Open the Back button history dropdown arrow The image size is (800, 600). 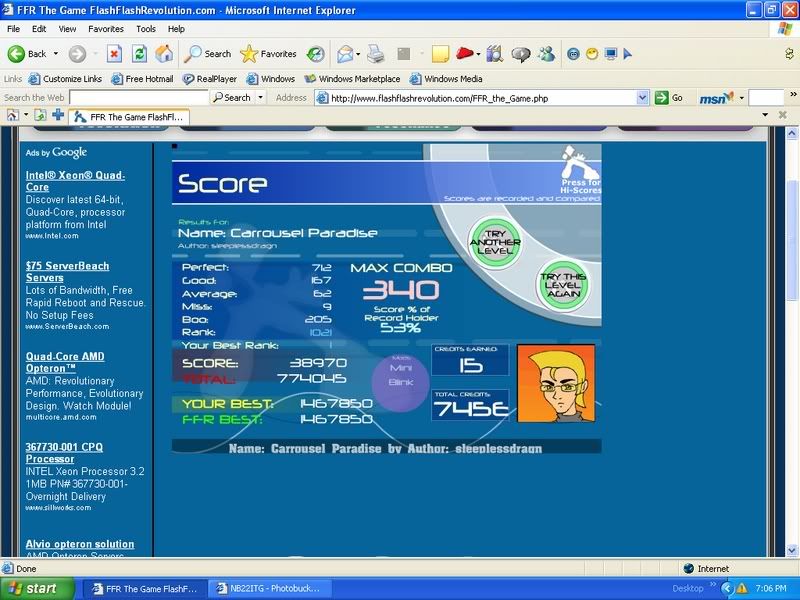(x=55, y=54)
